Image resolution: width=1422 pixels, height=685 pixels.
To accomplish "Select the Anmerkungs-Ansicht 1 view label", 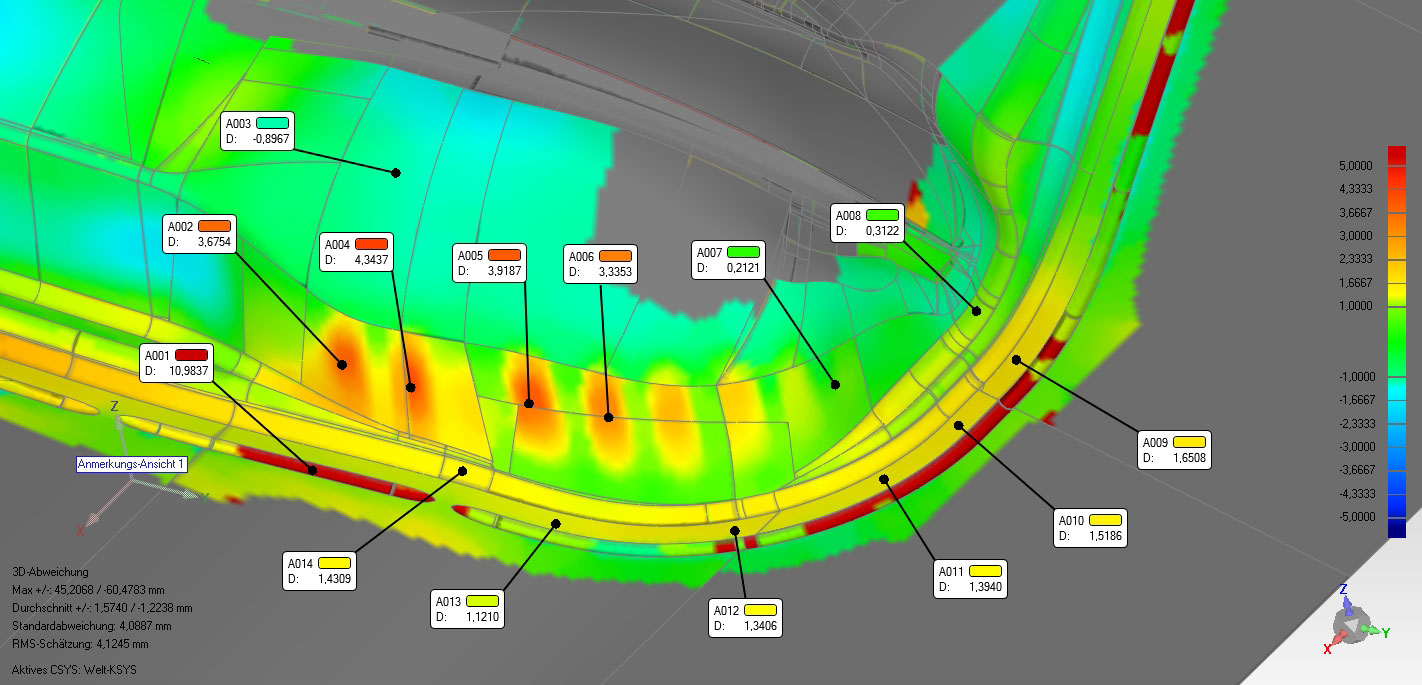I will (x=132, y=464).
